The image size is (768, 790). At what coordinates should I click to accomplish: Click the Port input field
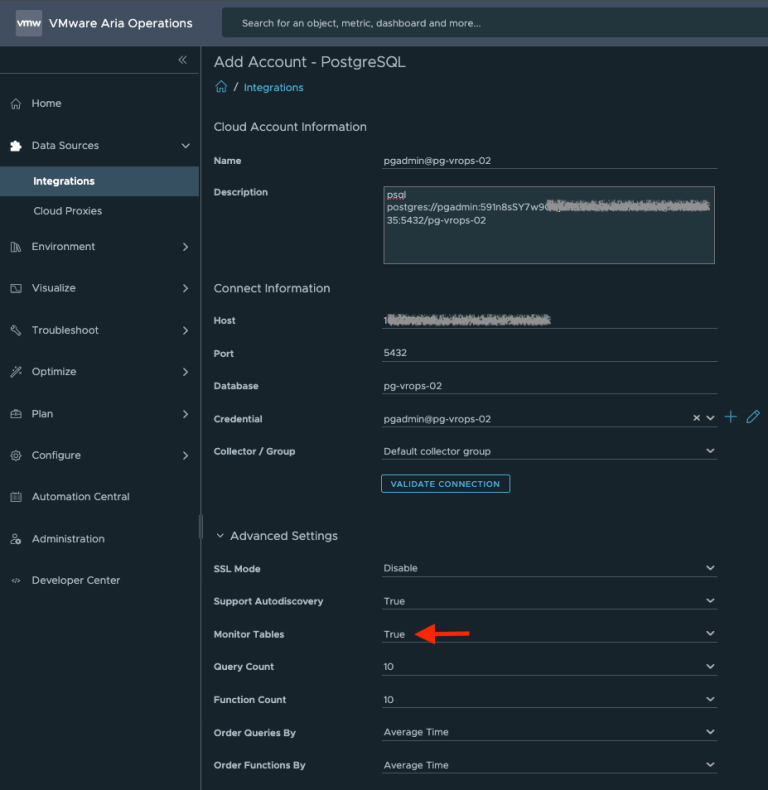pyautogui.click(x=549, y=353)
